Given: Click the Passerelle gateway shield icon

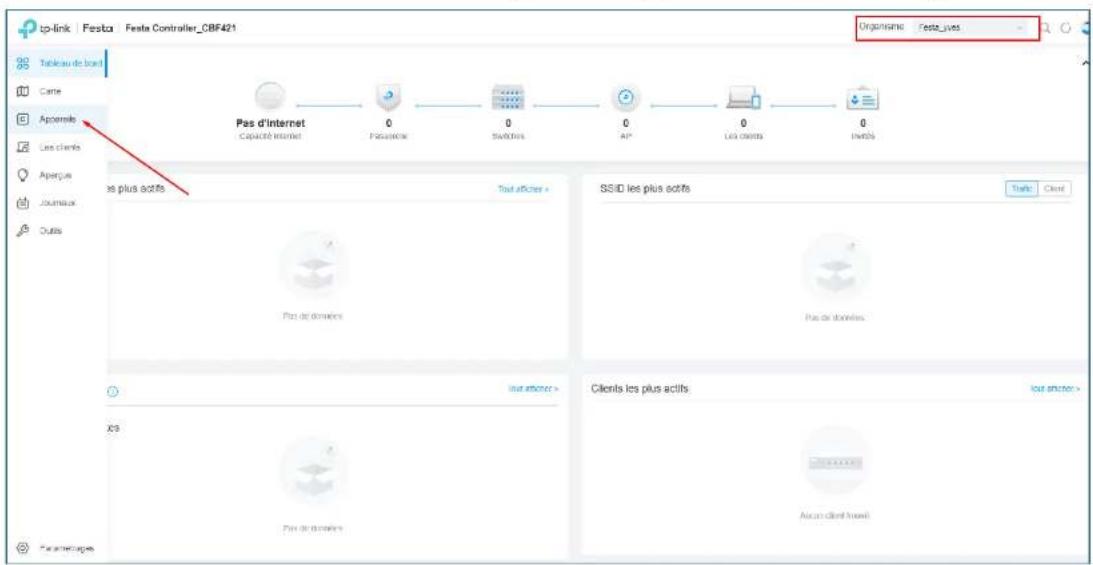Looking at the screenshot, I should [389, 98].
